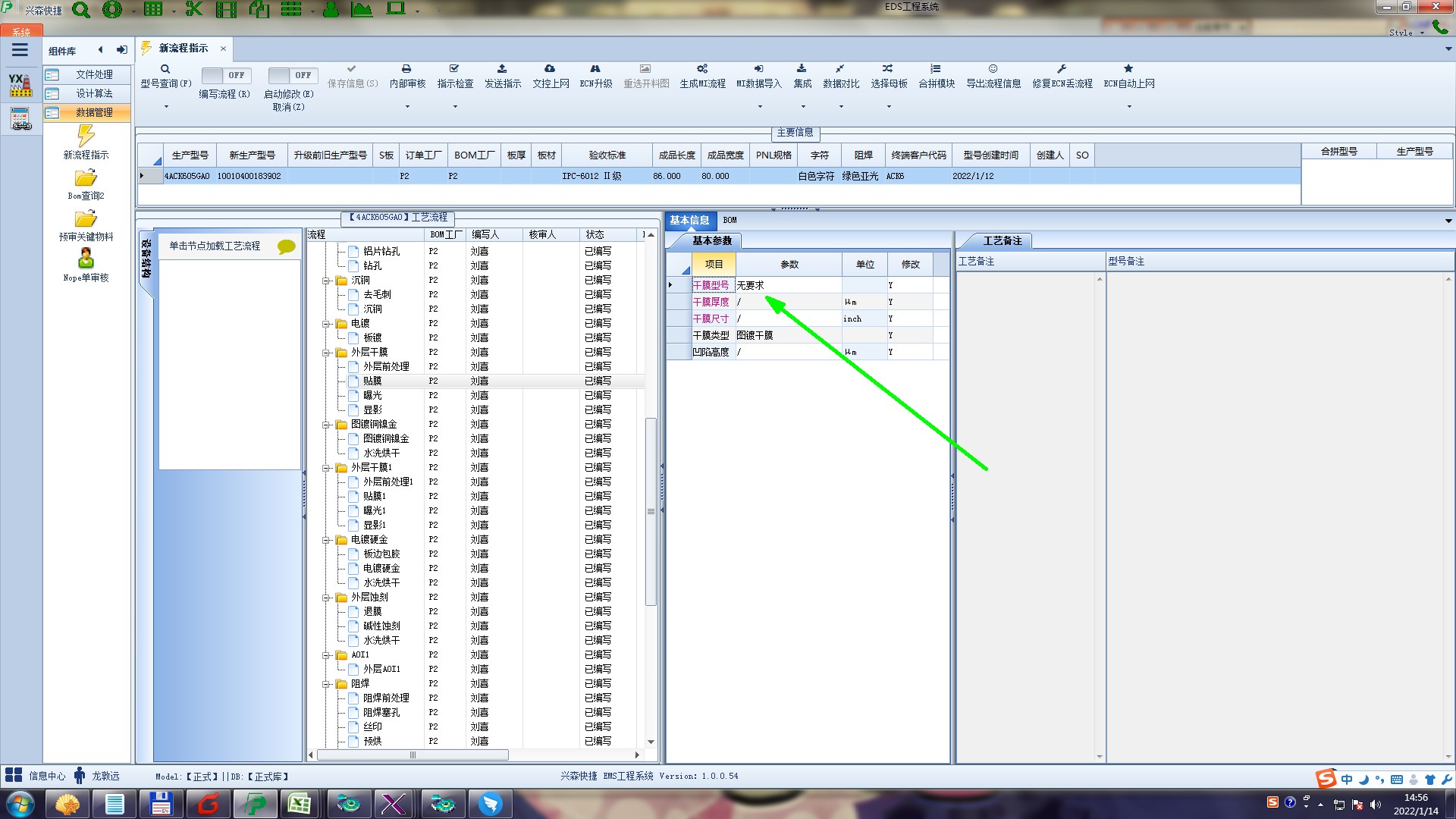The height and width of the screenshot is (819, 1456).
Task: Click the 文控上网 cloud upload icon
Action: [550, 69]
